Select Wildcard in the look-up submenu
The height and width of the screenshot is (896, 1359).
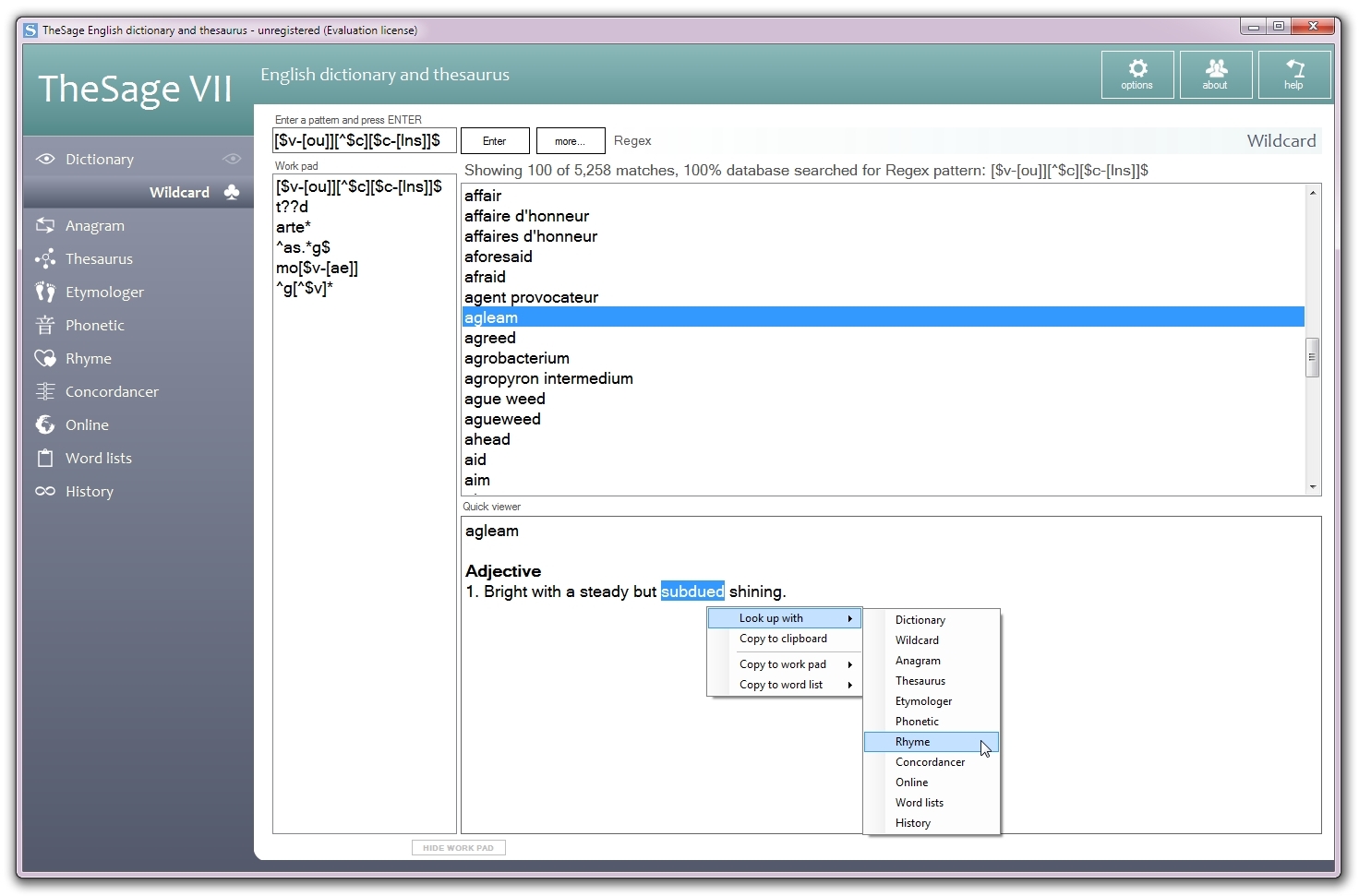(x=932, y=640)
